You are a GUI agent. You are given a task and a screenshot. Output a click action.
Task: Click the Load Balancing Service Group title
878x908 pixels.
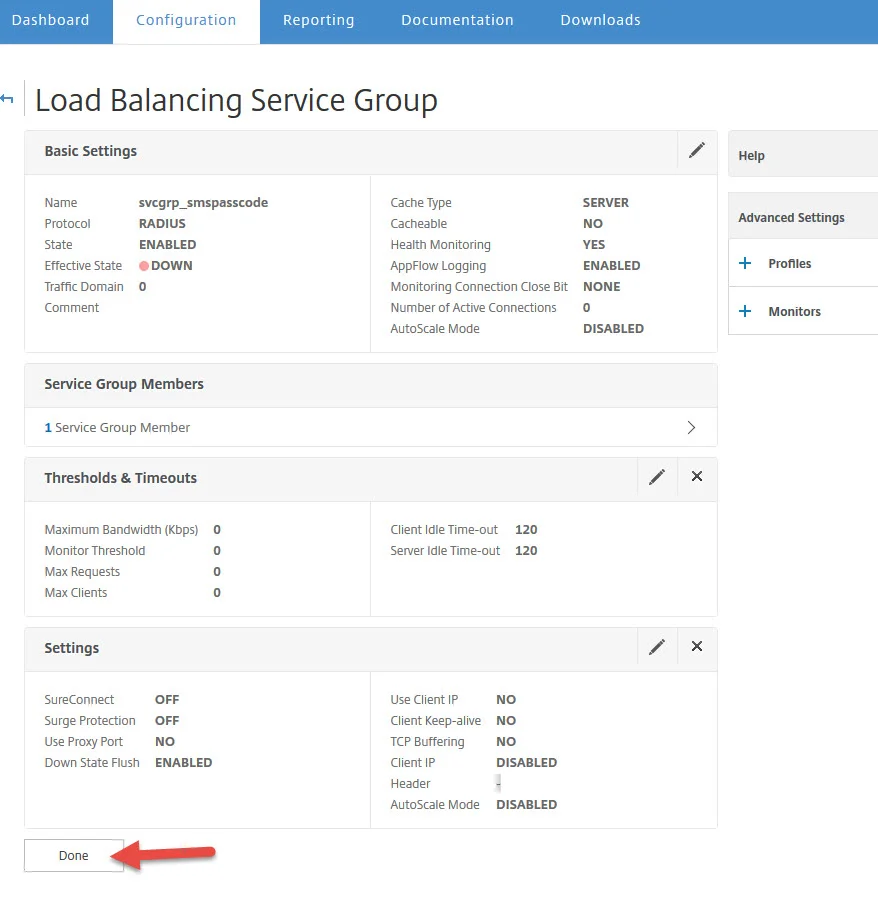pyautogui.click(x=236, y=101)
